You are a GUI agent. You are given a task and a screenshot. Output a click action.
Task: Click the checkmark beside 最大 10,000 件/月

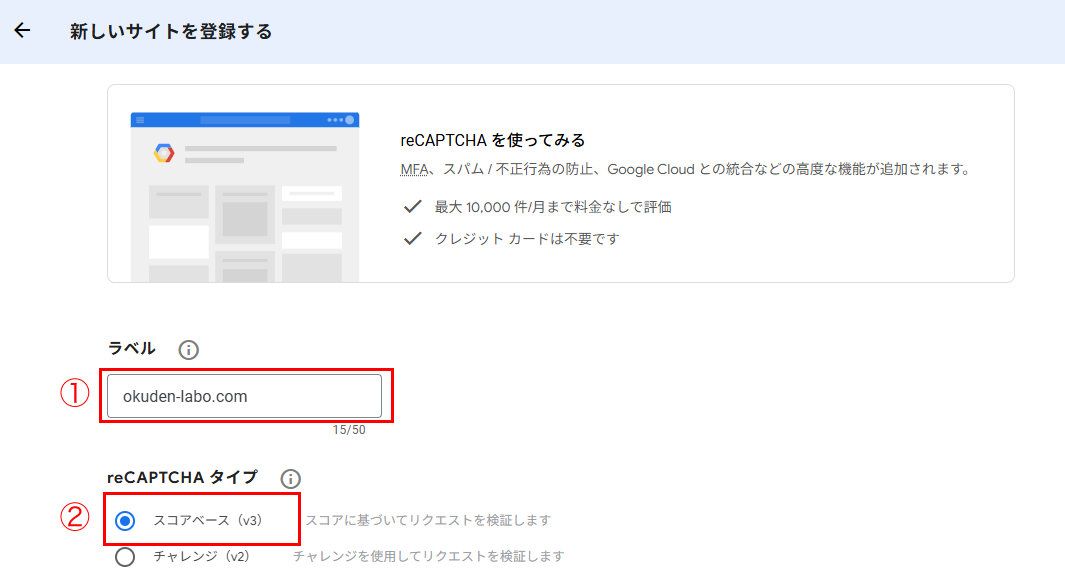(411, 207)
